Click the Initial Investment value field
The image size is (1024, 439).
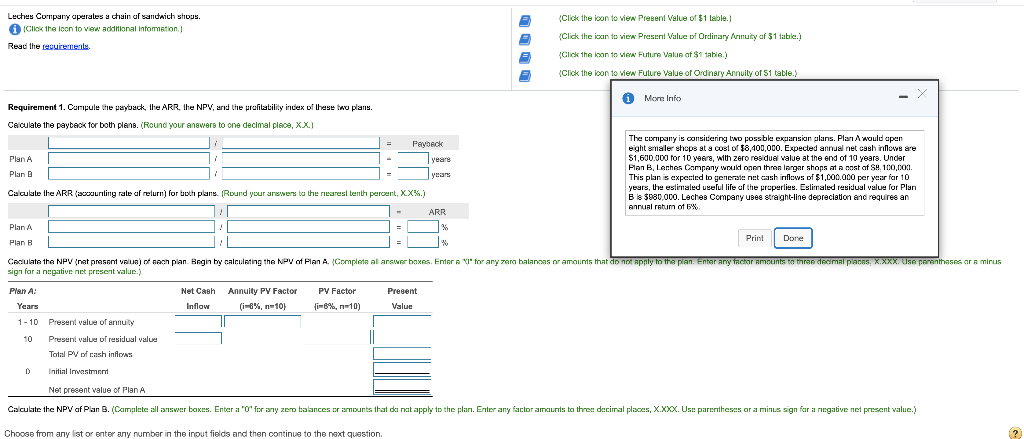(402, 370)
